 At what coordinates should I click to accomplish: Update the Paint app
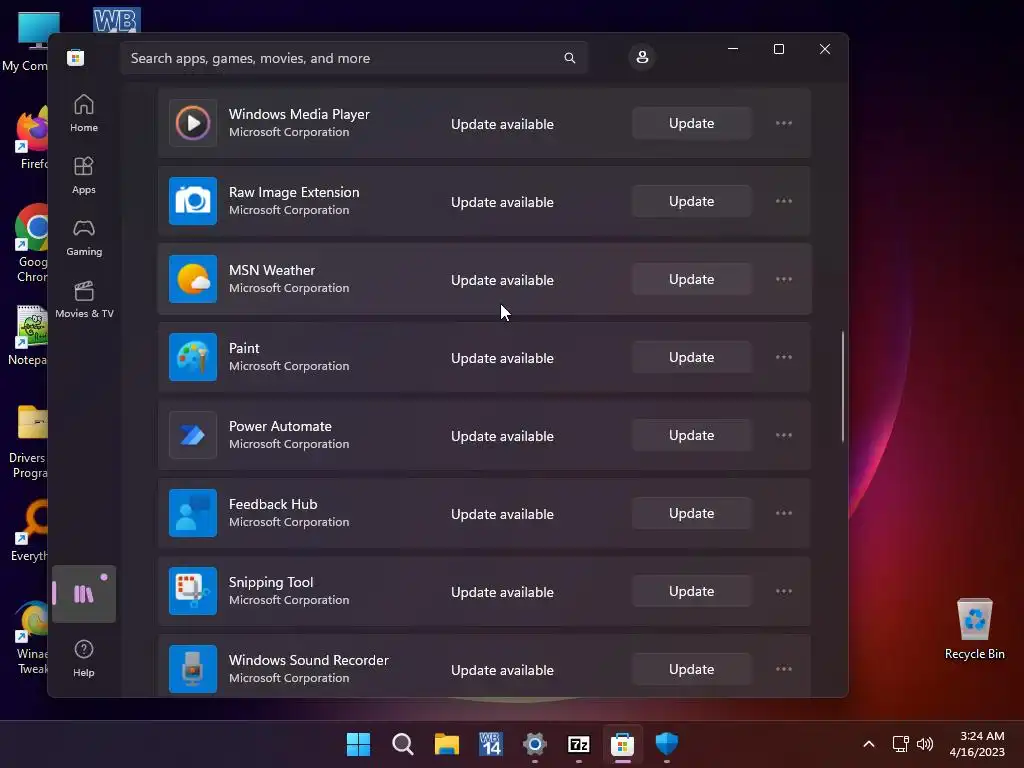pos(692,357)
